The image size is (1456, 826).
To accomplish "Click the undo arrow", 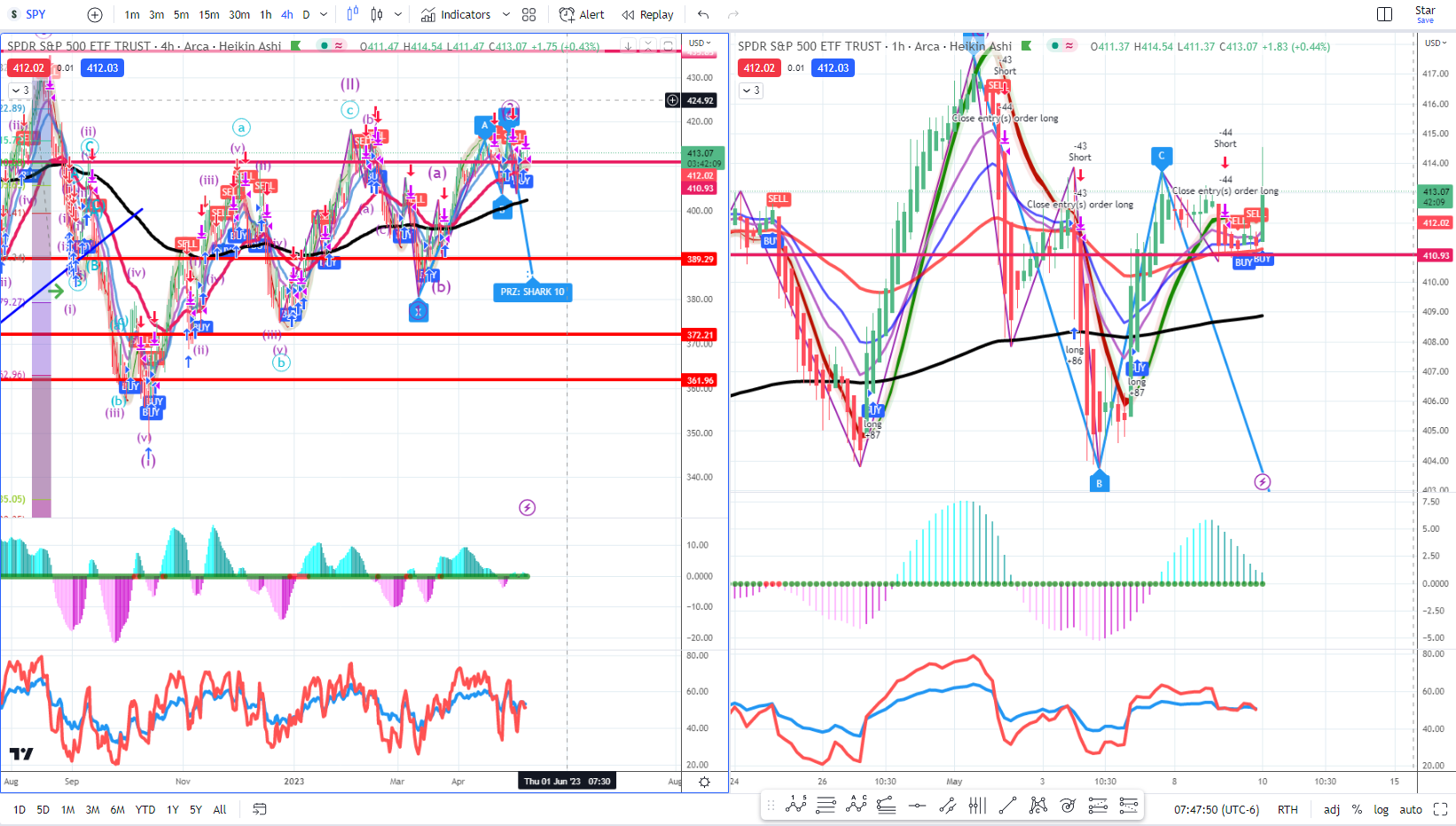I will click(x=703, y=14).
